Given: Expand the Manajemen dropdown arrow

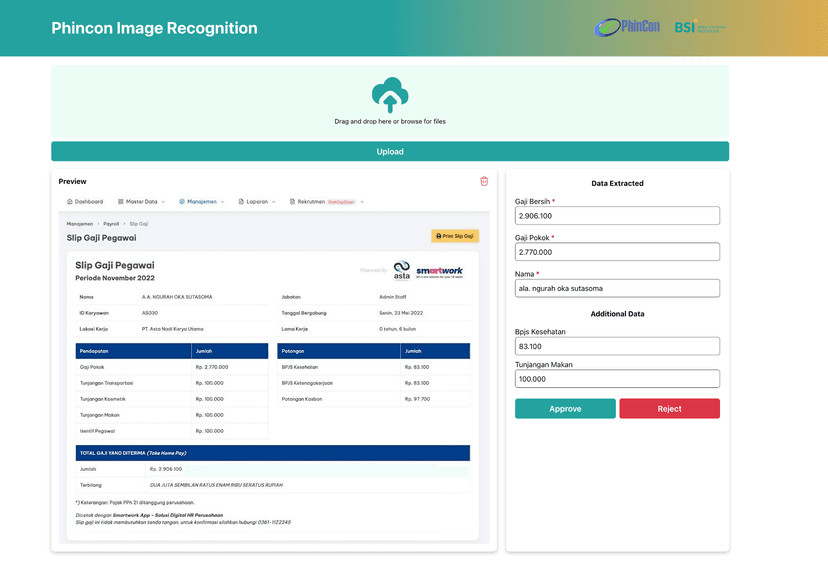Looking at the screenshot, I should point(222,202).
